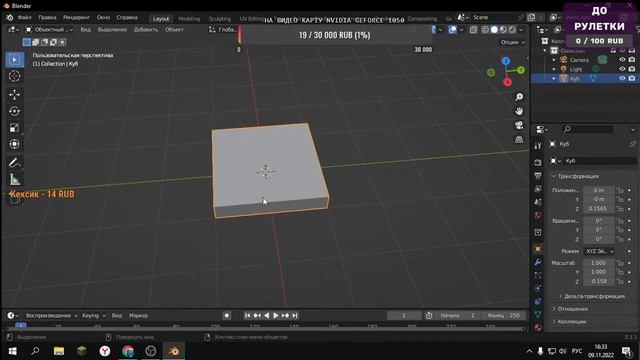
Task: Select the Transform tool
Action: (15, 144)
